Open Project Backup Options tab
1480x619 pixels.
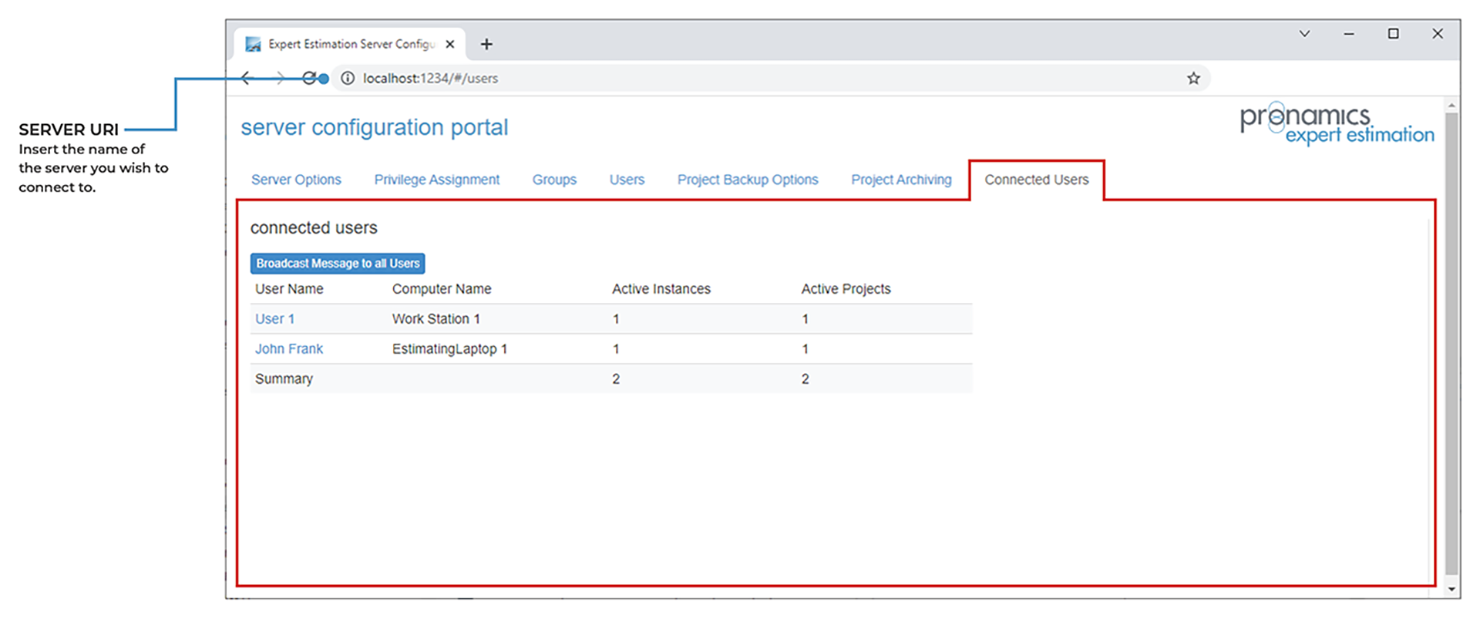748,180
